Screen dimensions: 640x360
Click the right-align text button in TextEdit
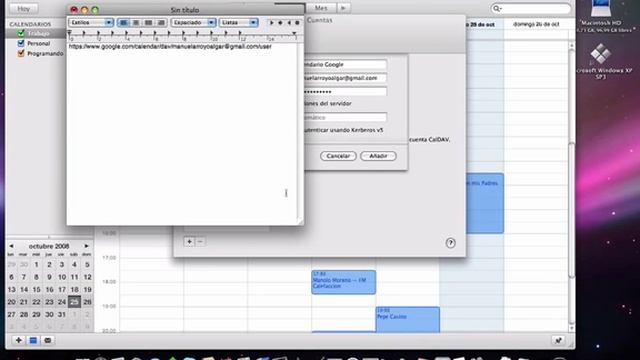pos(161,22)
